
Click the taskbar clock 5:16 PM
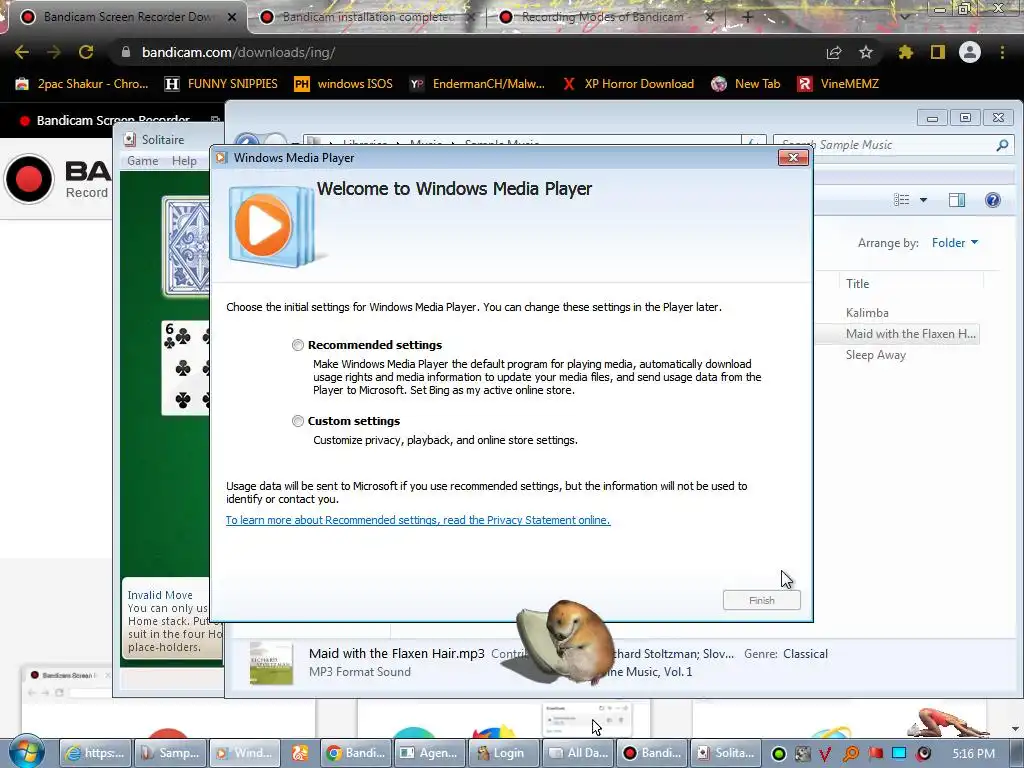click(973, 754)
